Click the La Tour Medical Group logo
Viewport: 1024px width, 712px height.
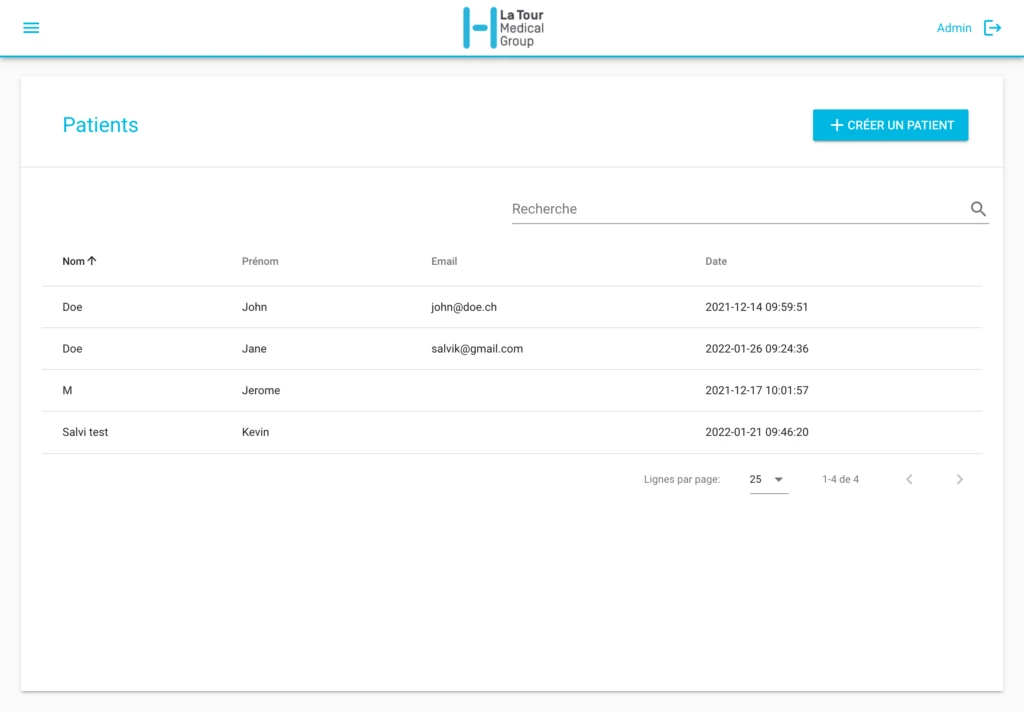click(504, 28)
